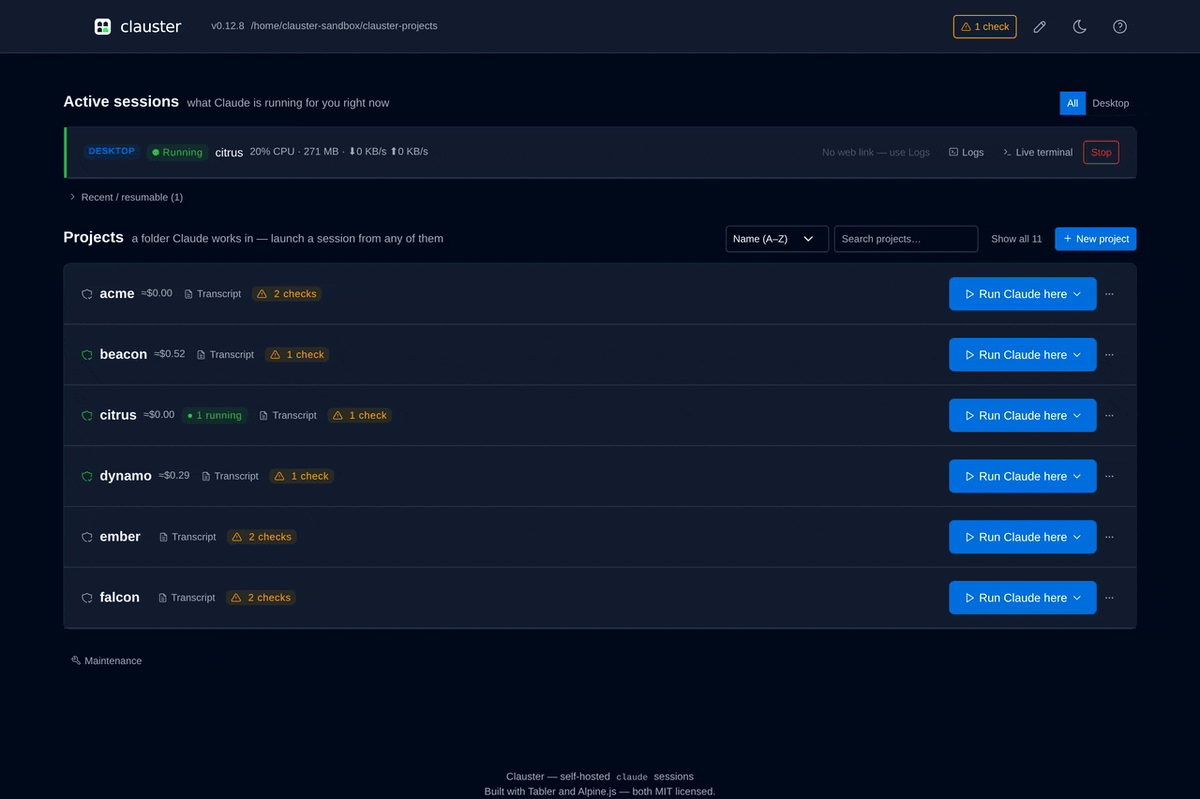Open the citrus Transcript

[x=288, y=415]
